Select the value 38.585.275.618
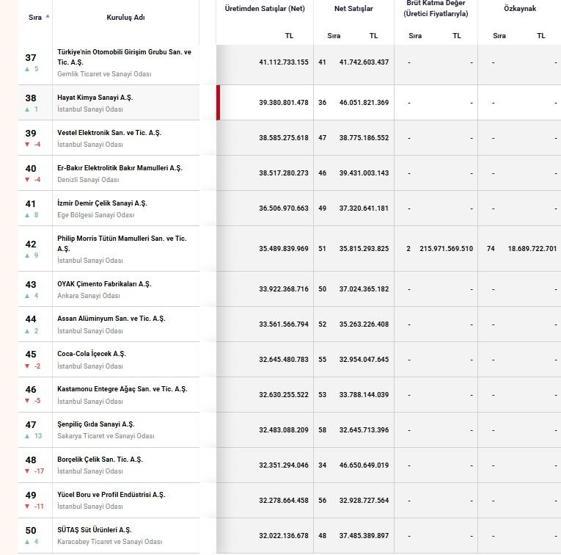This screenshot has height=555, width=561. point(284,137)
